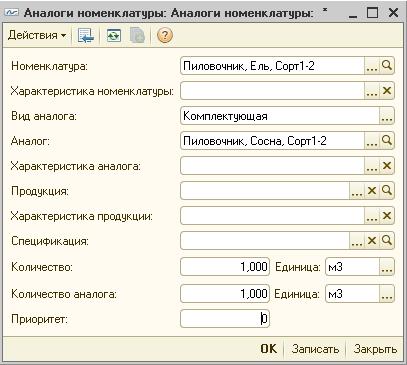This screenshot has height=365, width=407.
Task: Open selection for Характеристика продукции
Action: (x=372, y=216)
